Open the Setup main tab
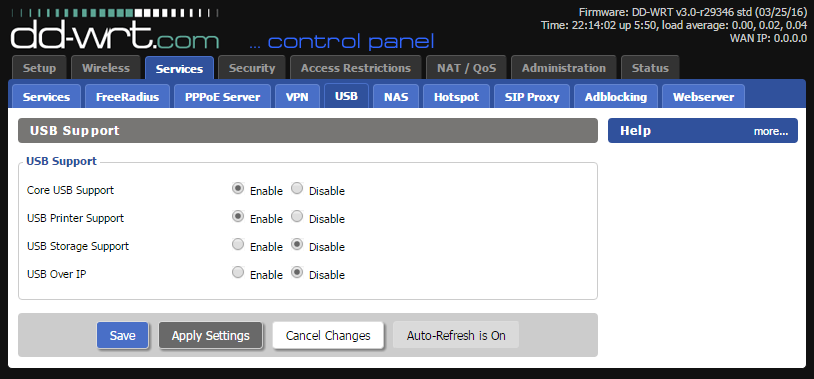The height and width of the screenshot is (379, 814). click(39, 67)
